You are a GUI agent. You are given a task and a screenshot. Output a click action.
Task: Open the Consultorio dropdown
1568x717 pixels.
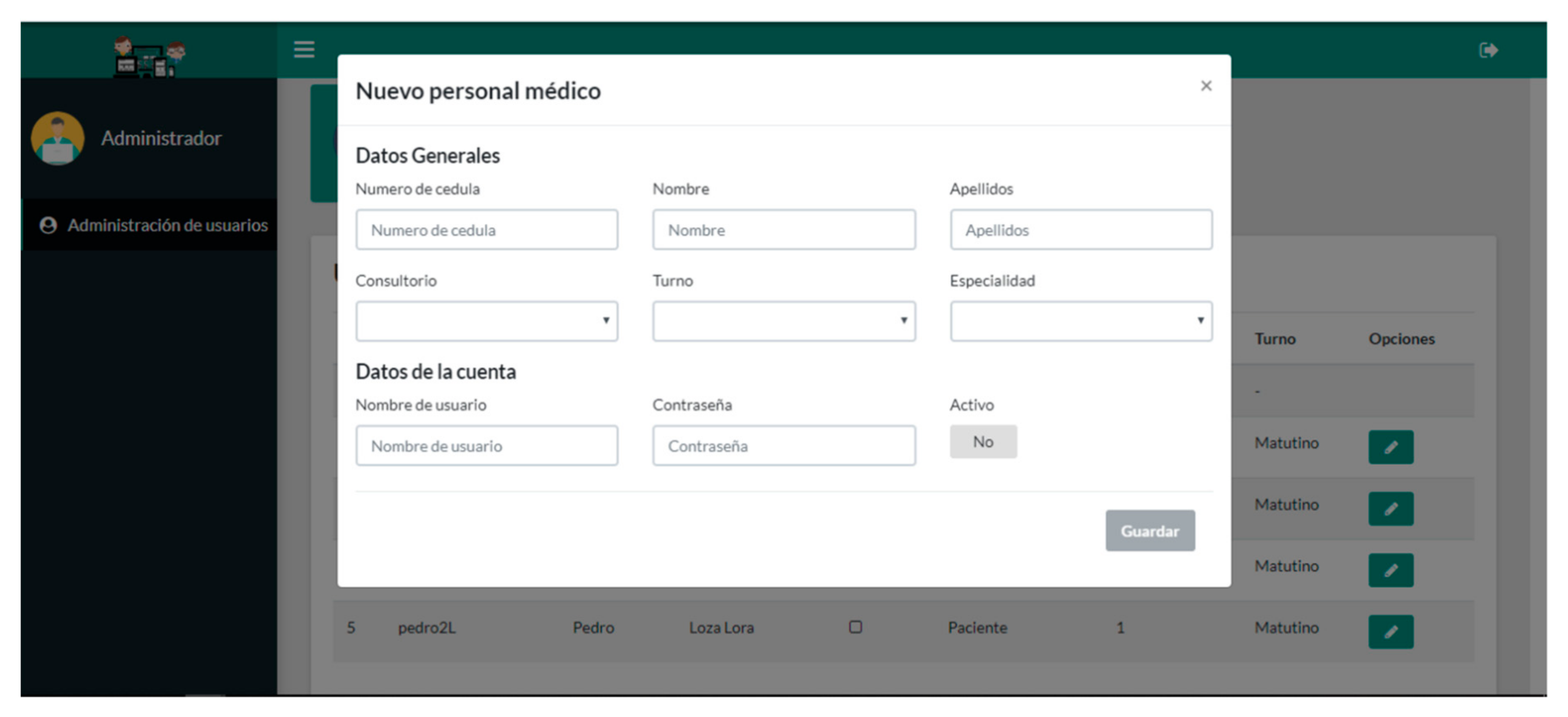(486, 321)
